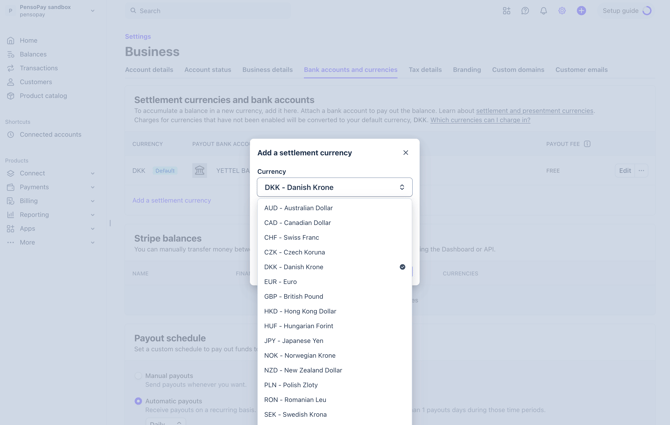Screen dimensions: 670x425
Task: Open settlement and presentment currencies link
Action: tap(535, 111)
